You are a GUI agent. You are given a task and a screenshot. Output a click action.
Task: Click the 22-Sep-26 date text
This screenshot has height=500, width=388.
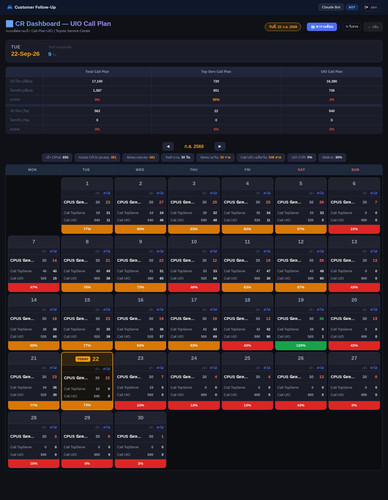tap(25, 54)
